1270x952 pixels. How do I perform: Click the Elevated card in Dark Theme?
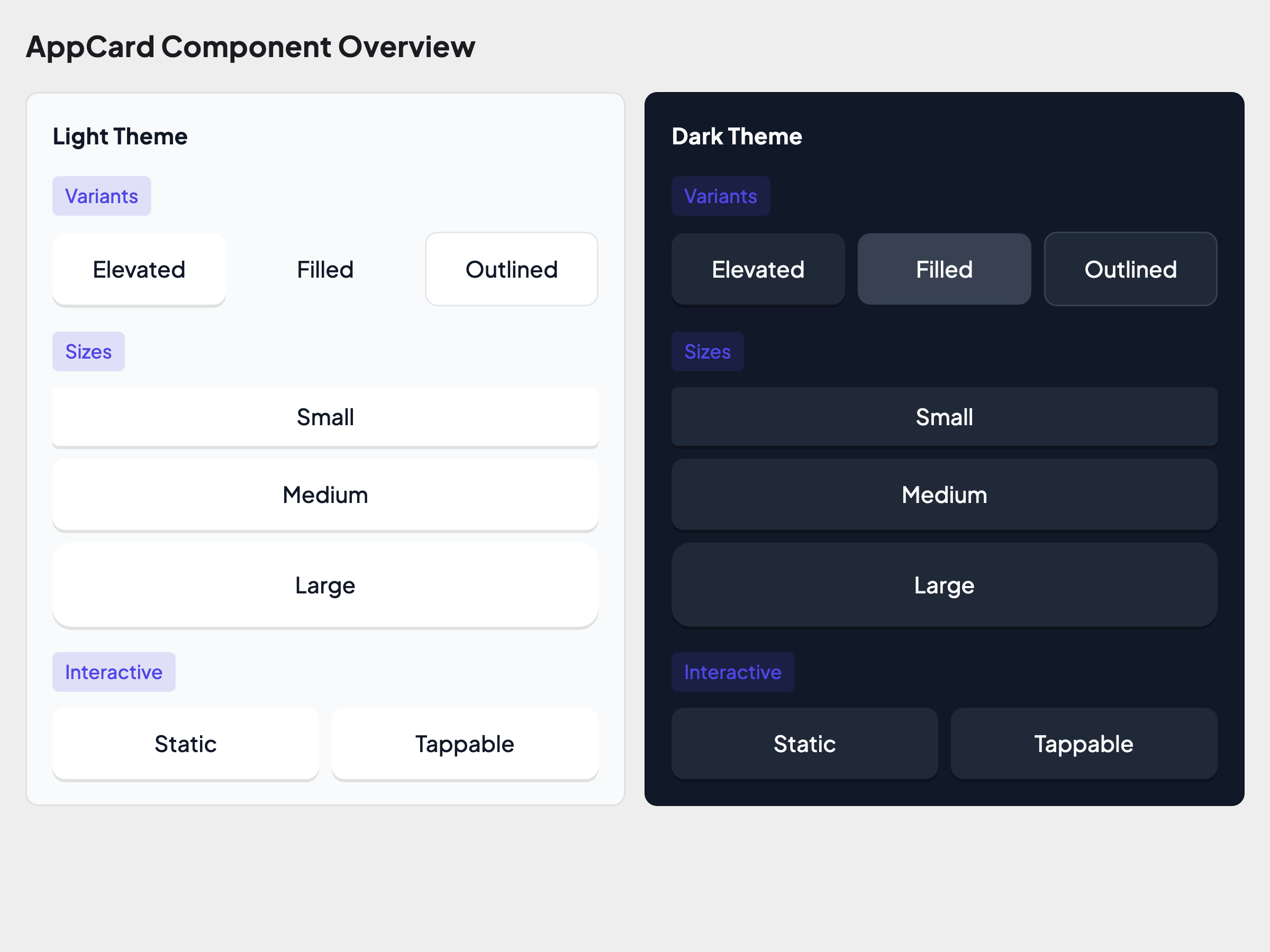[758, 269]
